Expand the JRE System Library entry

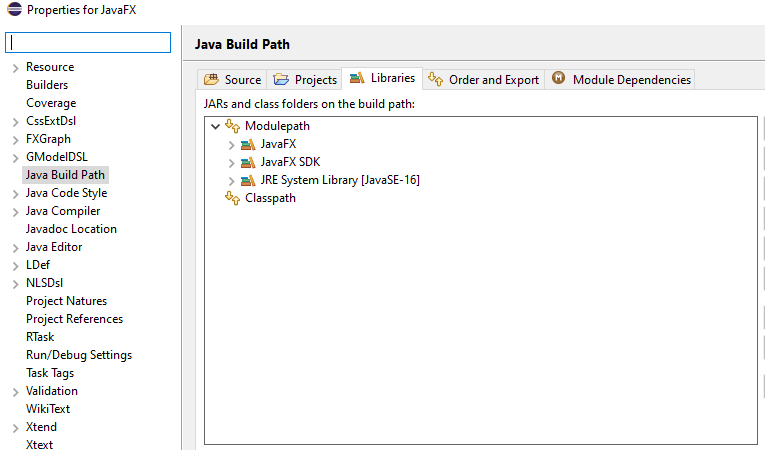point(231,180)
